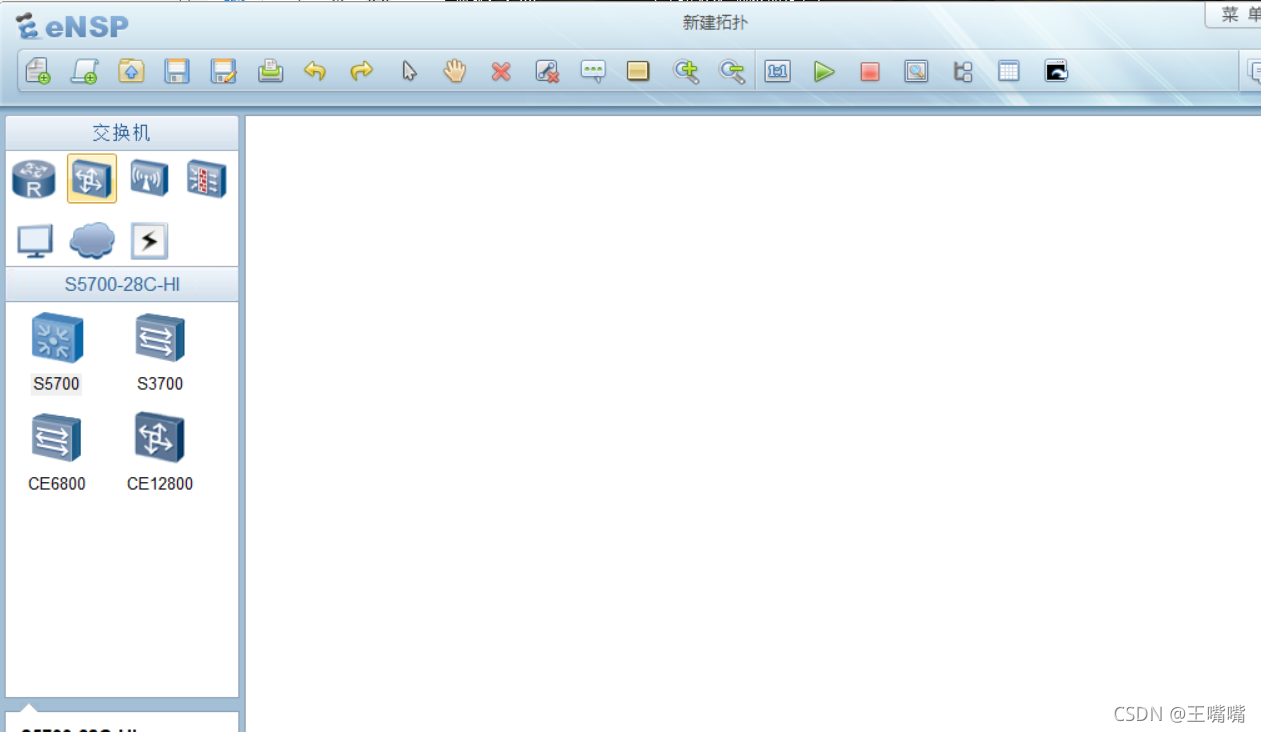The height and width of the screenshot is (732, 1261).
Task: Click the red X delete icon
Action: coord(501,71)
